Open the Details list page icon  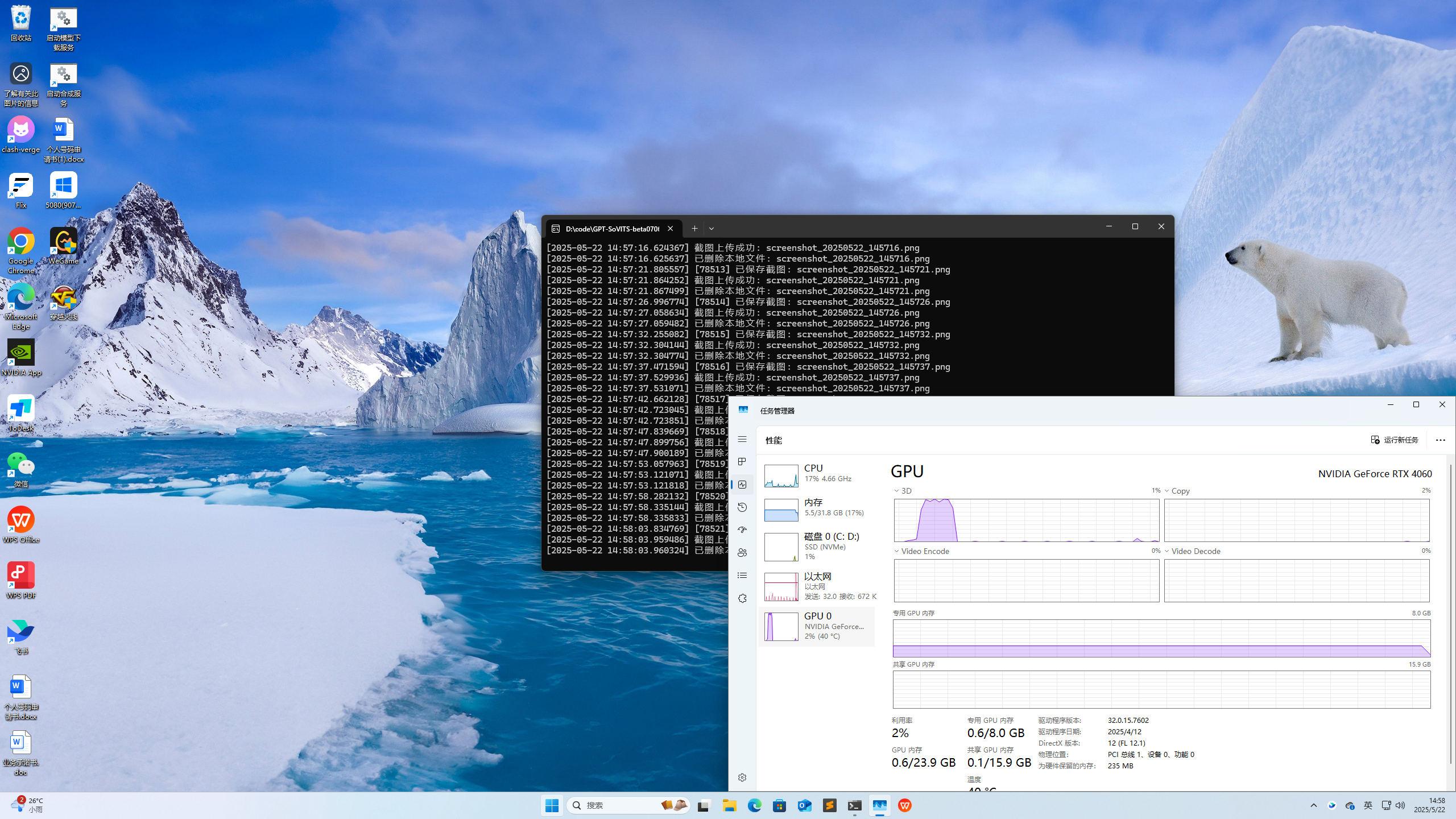742,576
